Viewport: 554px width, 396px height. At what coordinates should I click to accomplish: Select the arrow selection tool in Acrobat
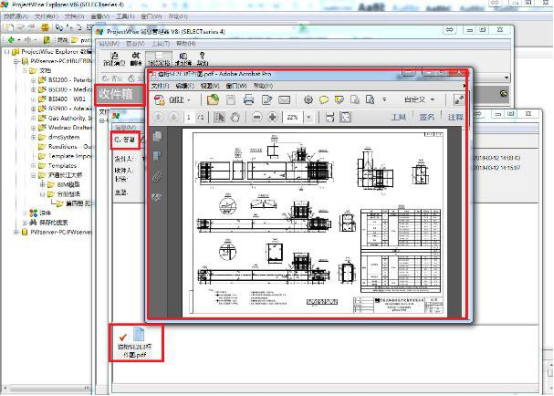(x=219, y=117)
